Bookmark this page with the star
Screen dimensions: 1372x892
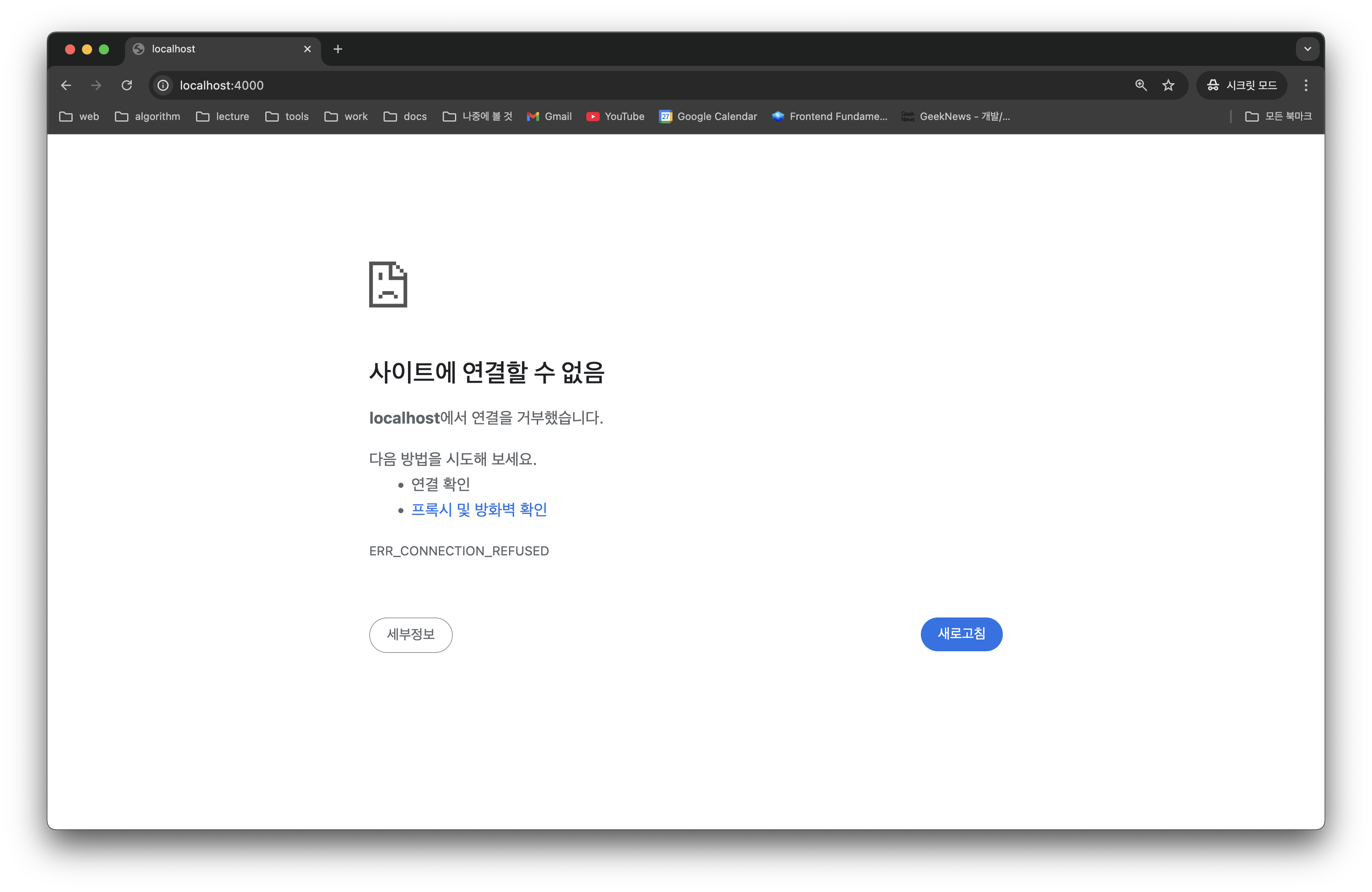coord(1168,85)
